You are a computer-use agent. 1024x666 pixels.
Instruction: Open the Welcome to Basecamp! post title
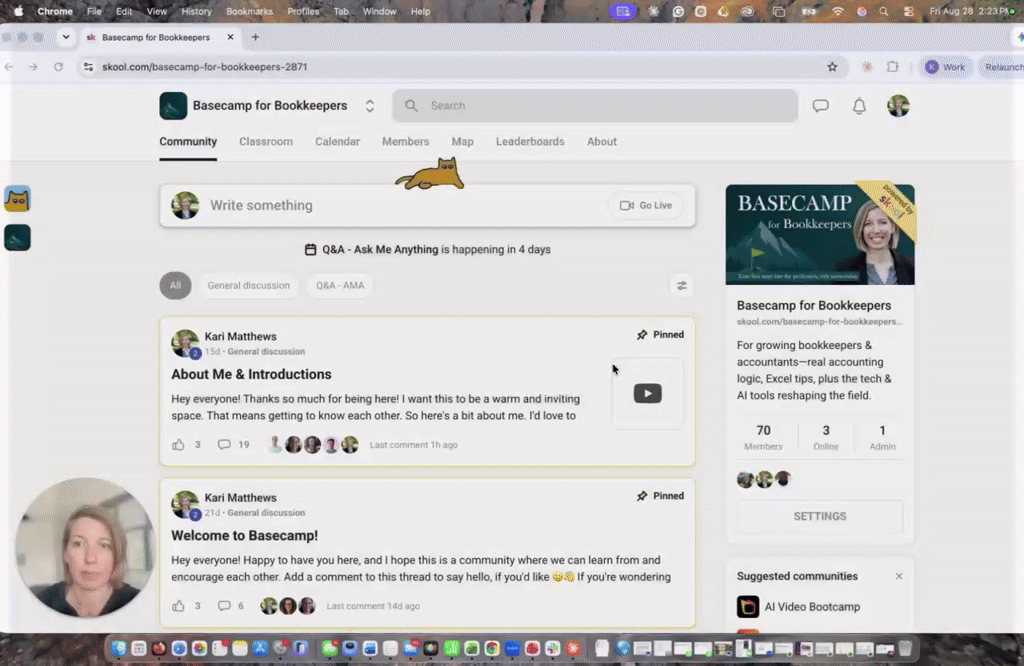click(x=244, y=535)
